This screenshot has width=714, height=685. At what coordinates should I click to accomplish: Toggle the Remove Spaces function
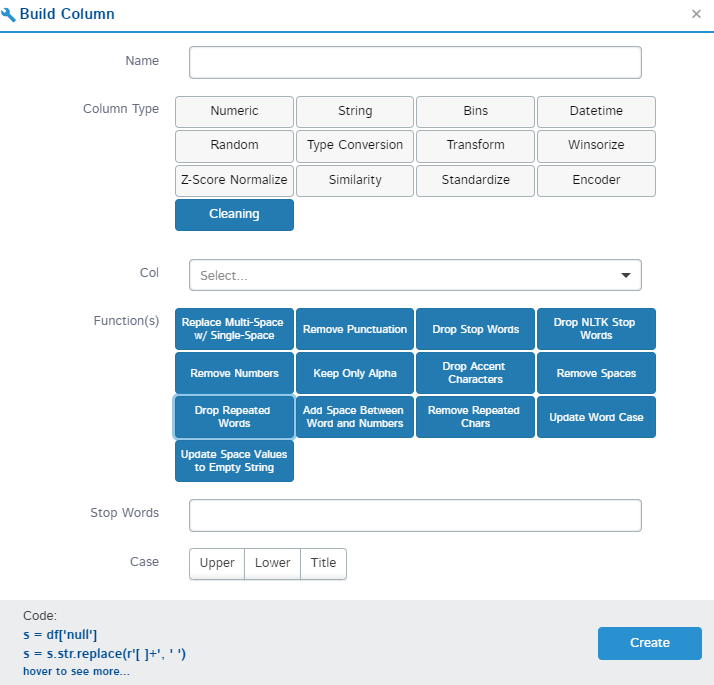[596, 373]
